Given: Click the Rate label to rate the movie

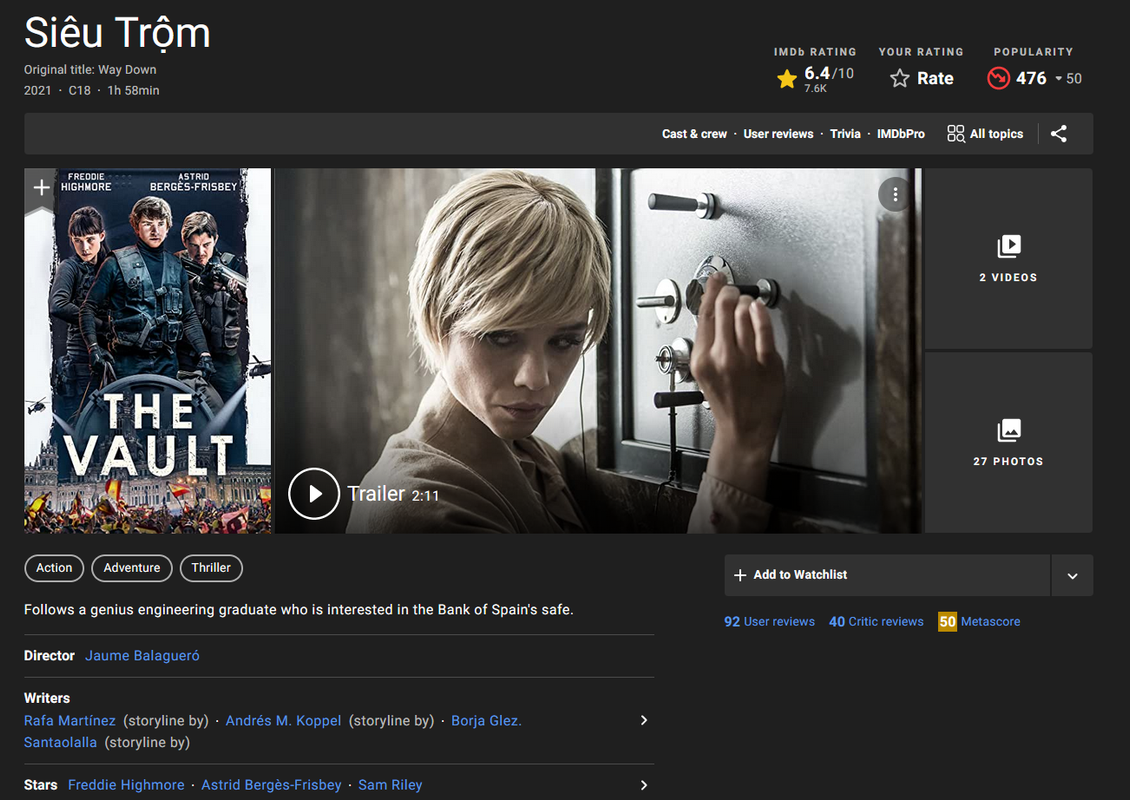Looking at the screenshot, I should point(935,78).
